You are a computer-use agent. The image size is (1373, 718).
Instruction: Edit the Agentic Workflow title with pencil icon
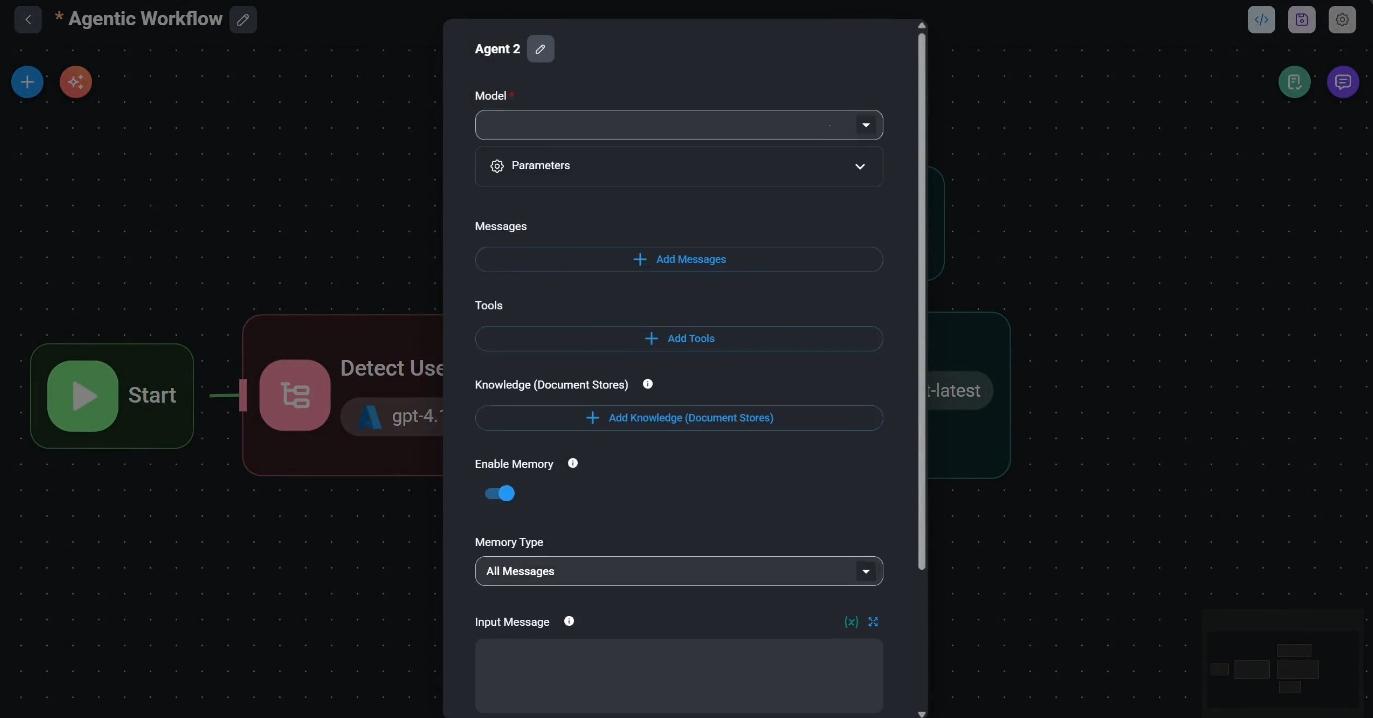tap(243, 20)
